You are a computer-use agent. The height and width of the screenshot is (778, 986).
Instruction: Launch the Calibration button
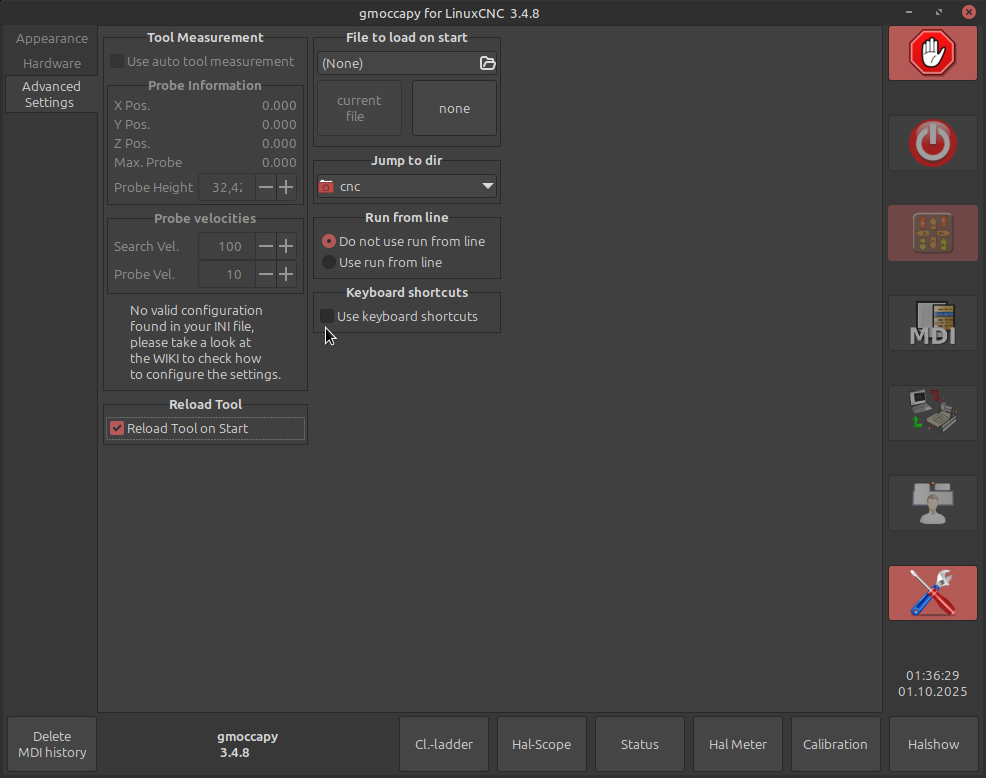point(835,744)
